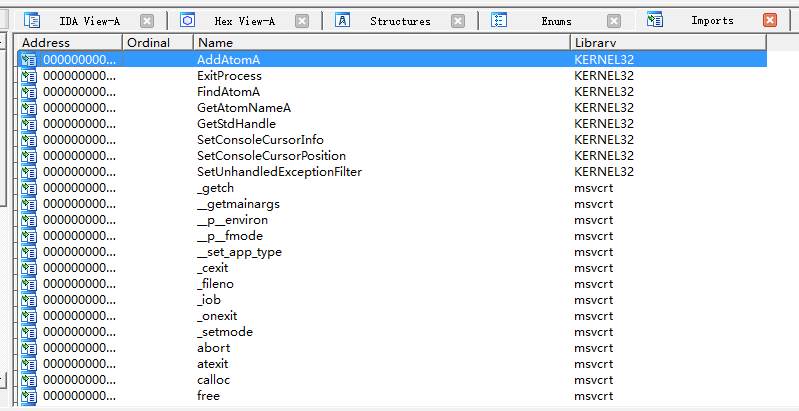Viewport: 799px width, 411px height.
Task: Close the Enums tab
Action: coord(614,21)
